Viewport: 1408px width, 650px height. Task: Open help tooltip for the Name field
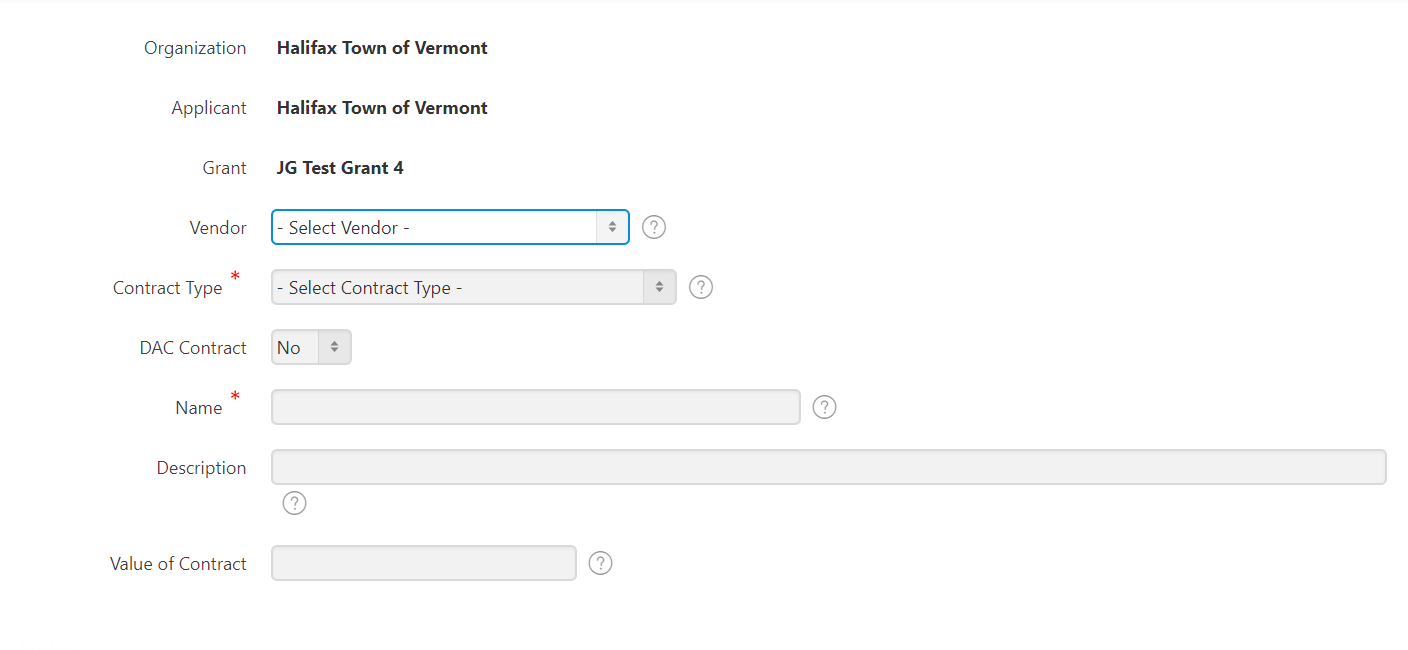pos(824,407)
